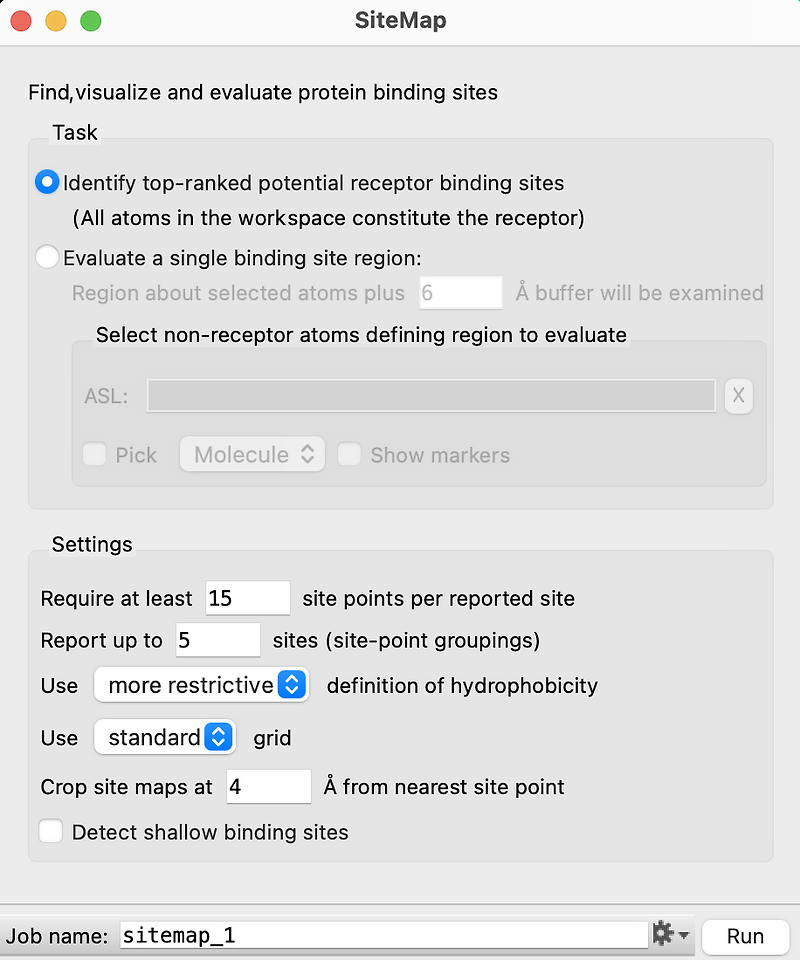Edit the site points field showing 15

tap(247, 597)
